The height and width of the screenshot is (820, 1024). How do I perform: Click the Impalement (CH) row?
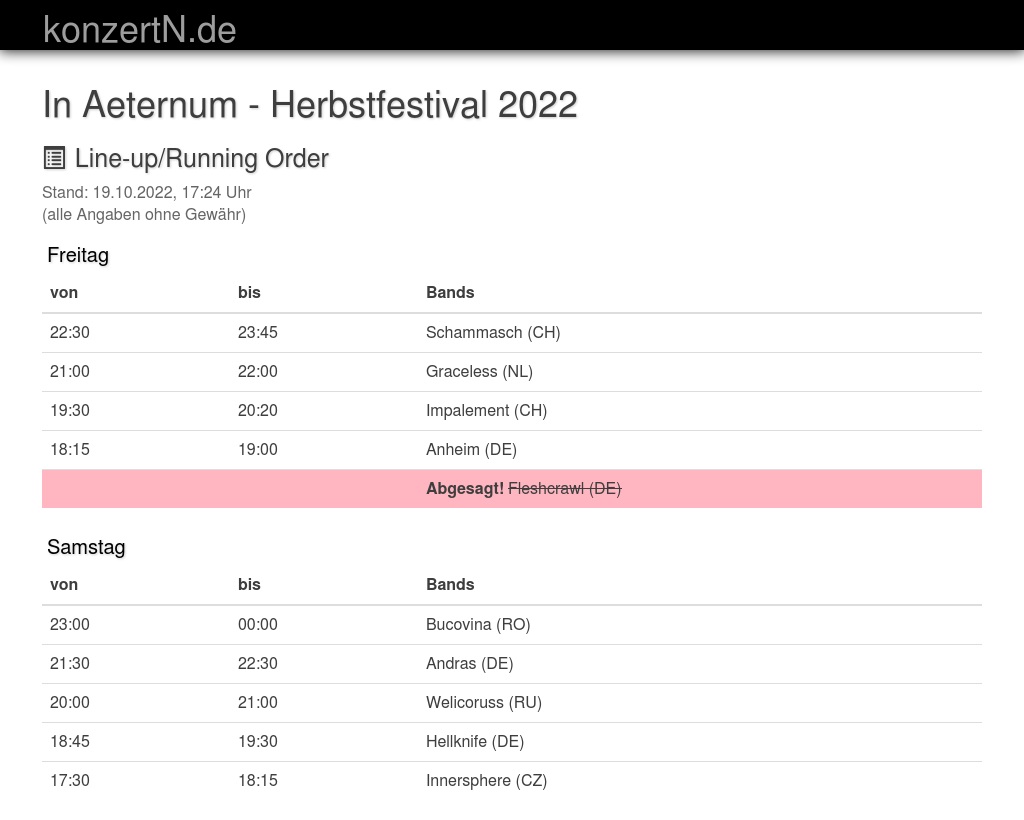486,411
